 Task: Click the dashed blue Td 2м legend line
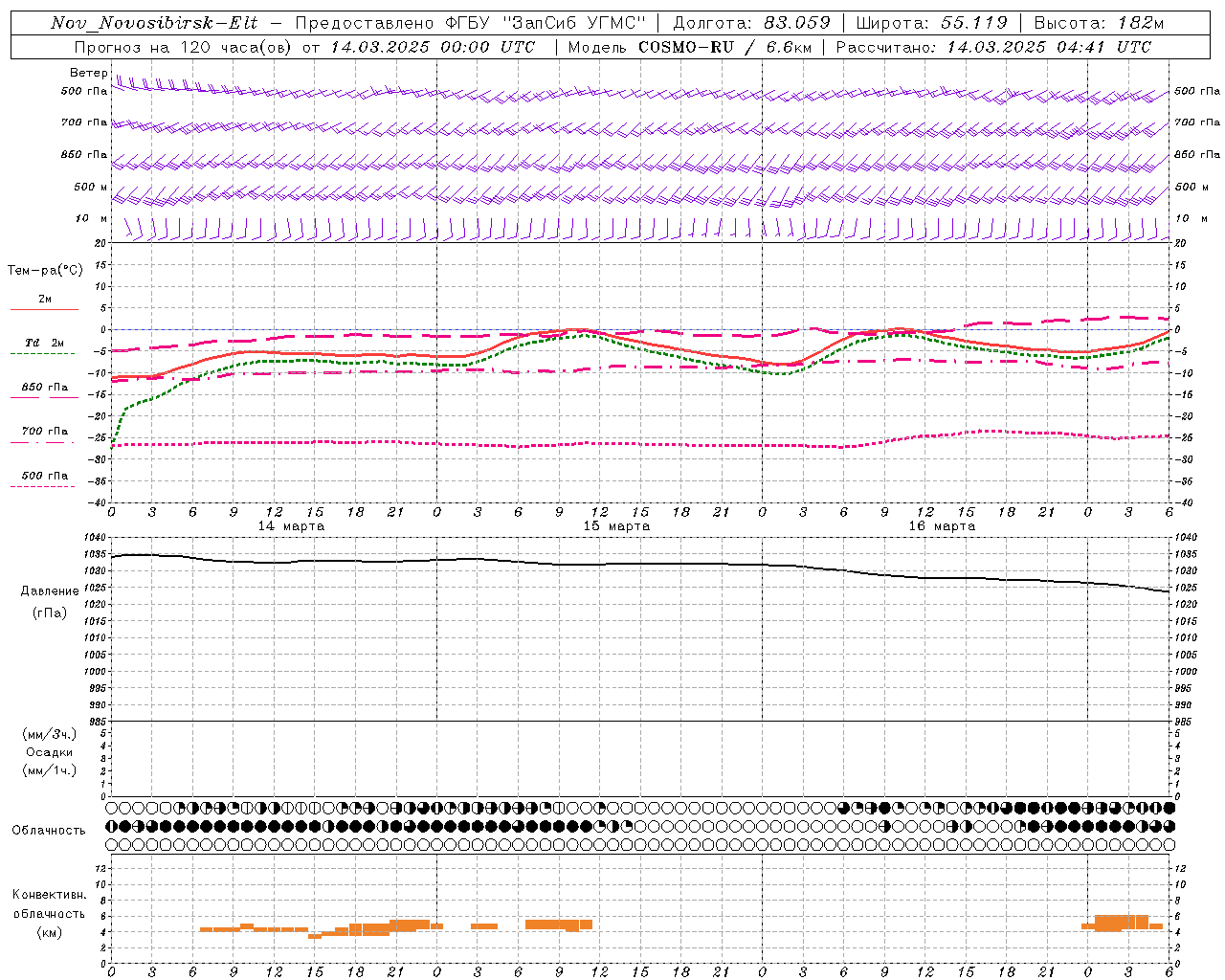pyautogui.click(x=43, y=354)
